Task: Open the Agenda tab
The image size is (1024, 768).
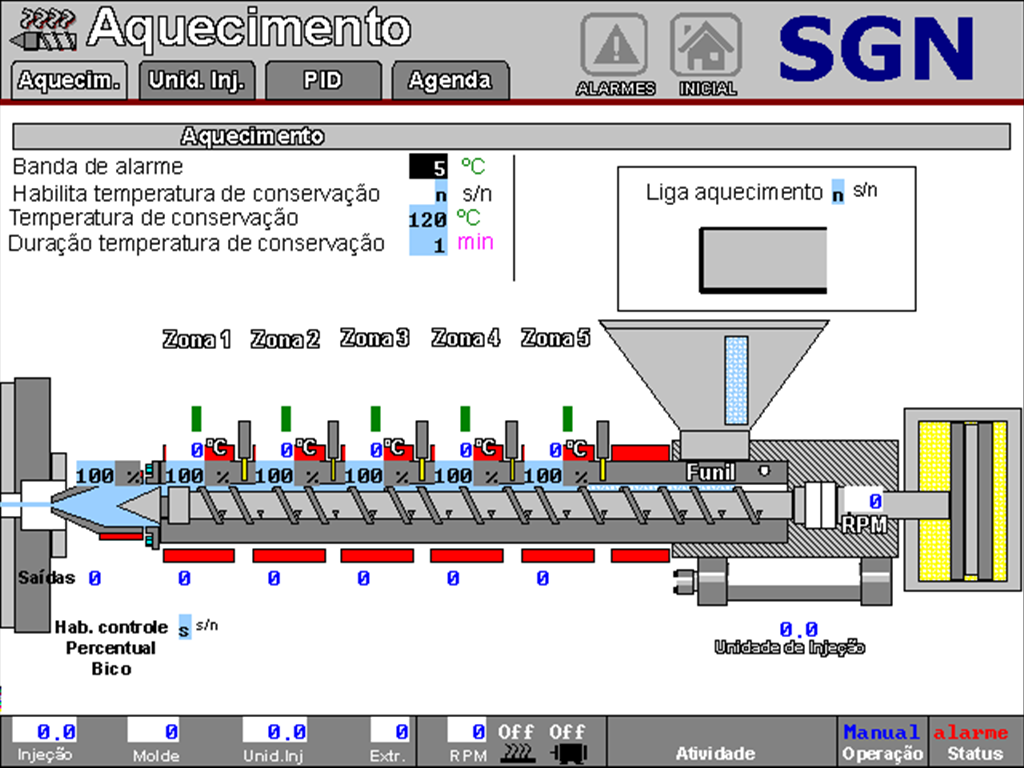Action: 450,80
